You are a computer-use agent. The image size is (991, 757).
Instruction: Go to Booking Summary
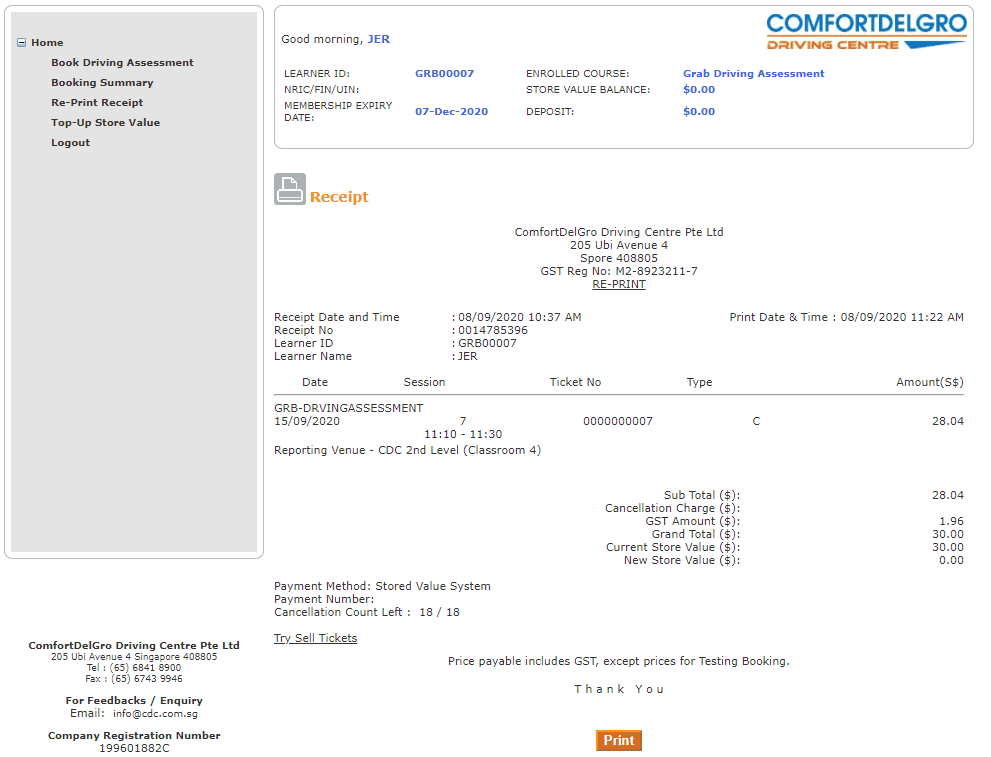[102, 83]
